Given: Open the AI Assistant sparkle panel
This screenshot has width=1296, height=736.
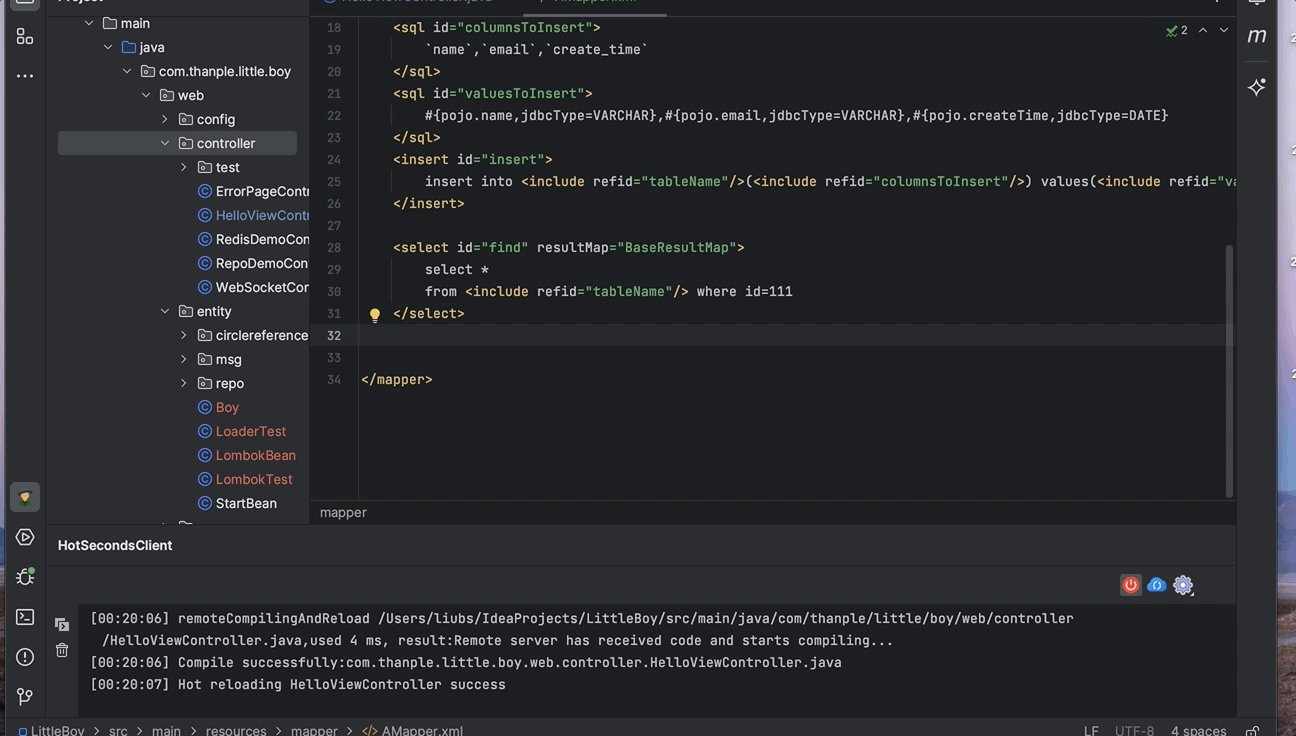Looking at the screenshot, I should pos(1257,87).
